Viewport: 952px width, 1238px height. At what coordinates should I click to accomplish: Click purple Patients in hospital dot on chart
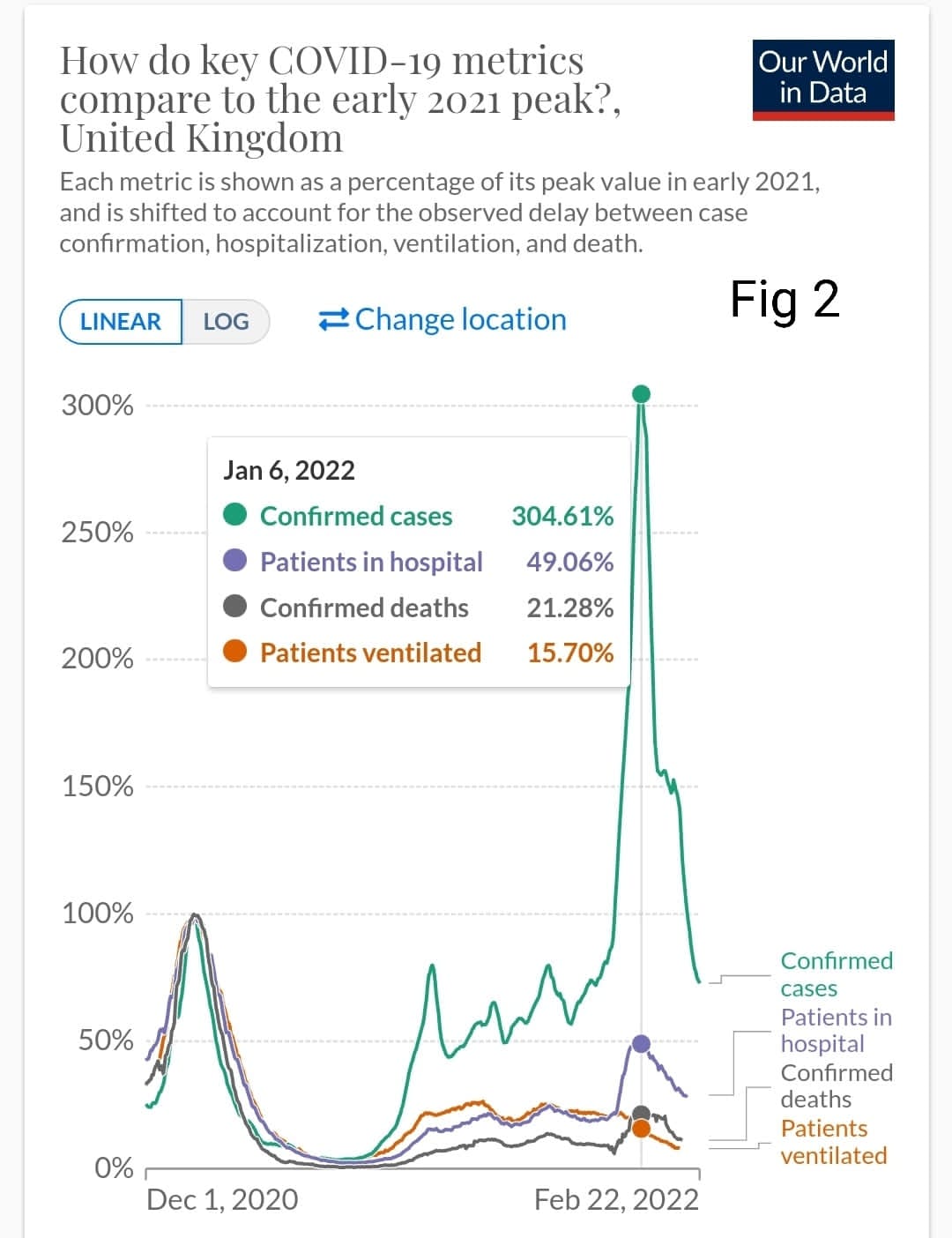click(642, 1044)
